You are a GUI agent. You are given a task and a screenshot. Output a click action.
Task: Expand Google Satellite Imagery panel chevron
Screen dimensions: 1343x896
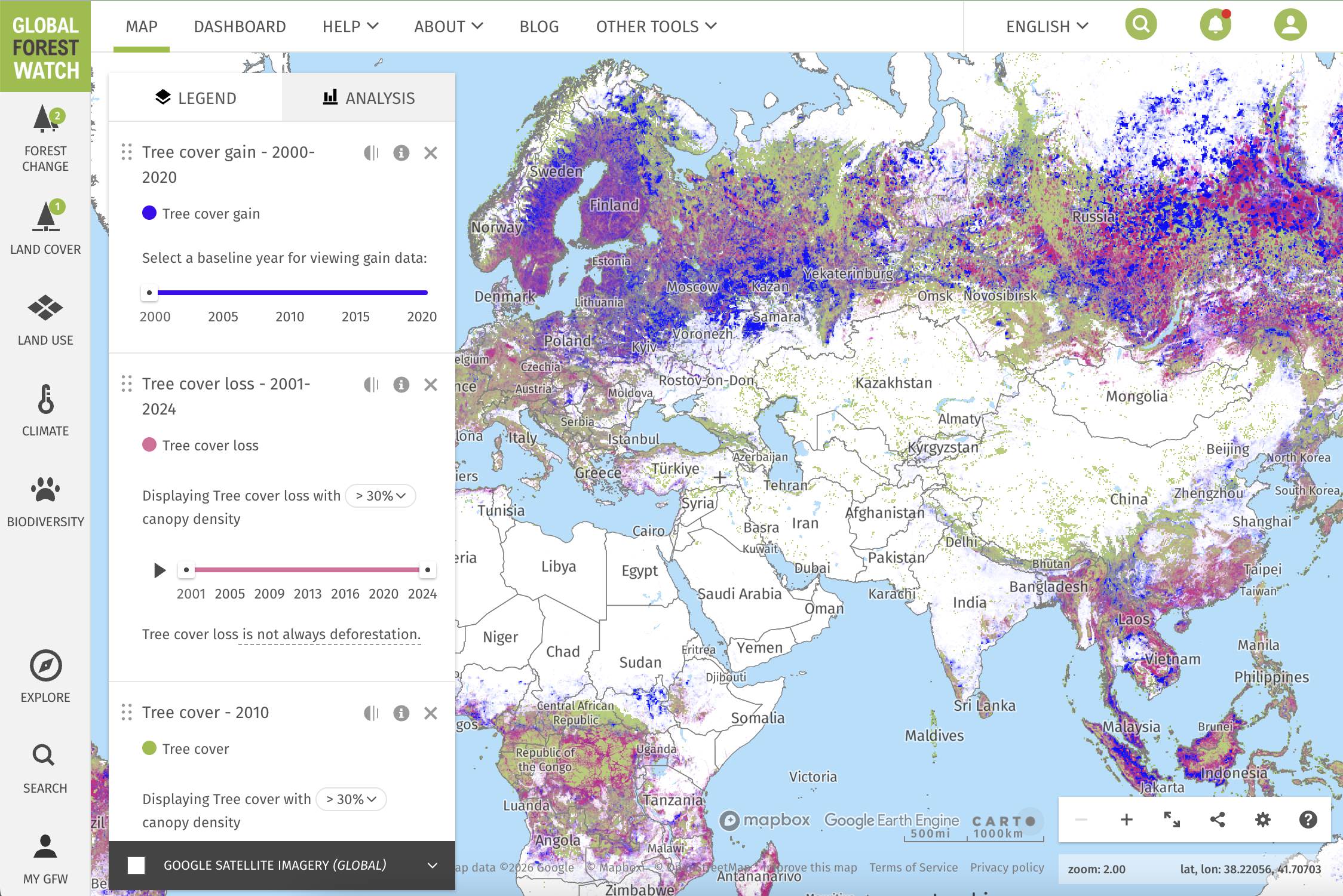[433, 865]
